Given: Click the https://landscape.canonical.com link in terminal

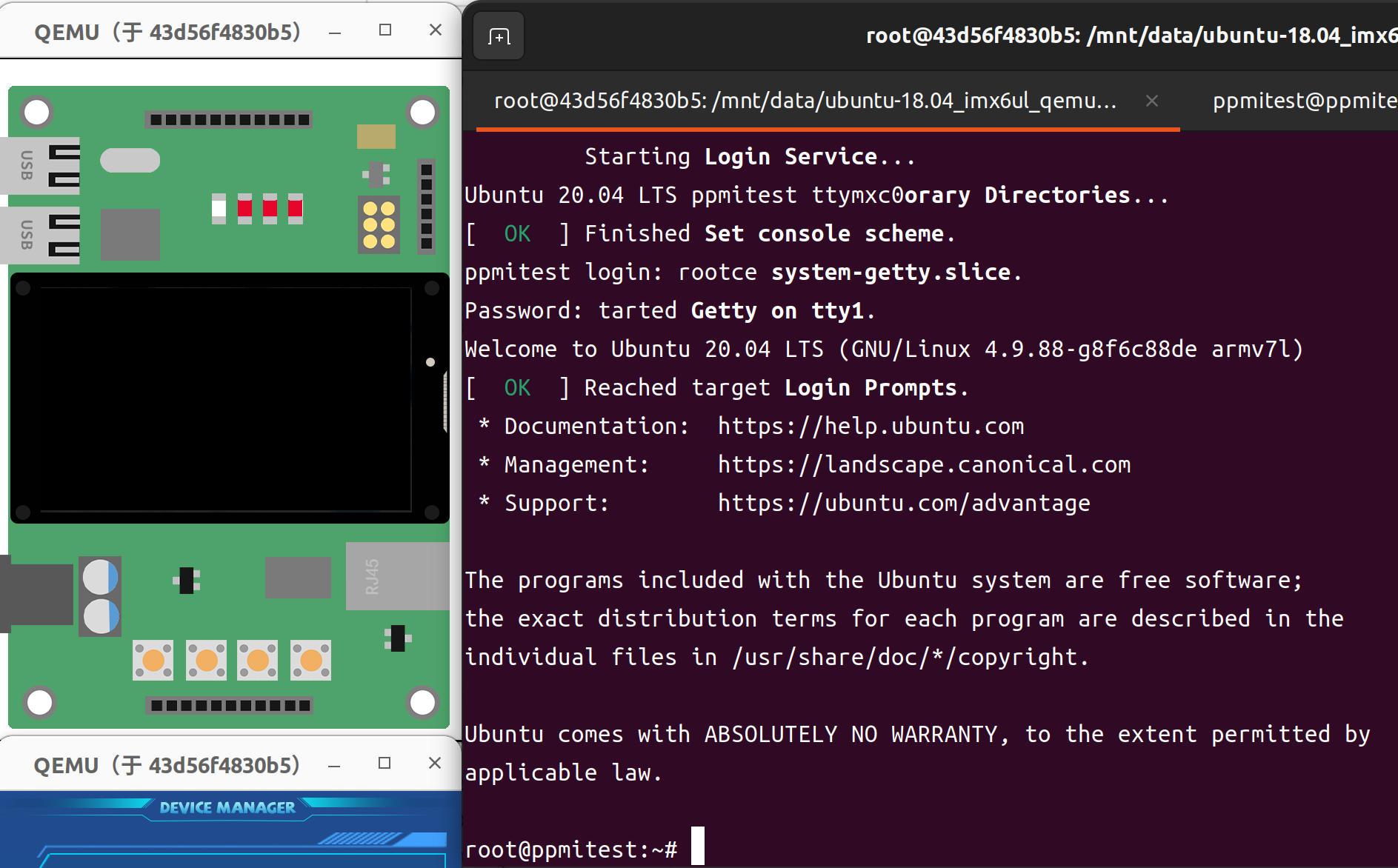Looking at the screenshot, I should (924, 464).
